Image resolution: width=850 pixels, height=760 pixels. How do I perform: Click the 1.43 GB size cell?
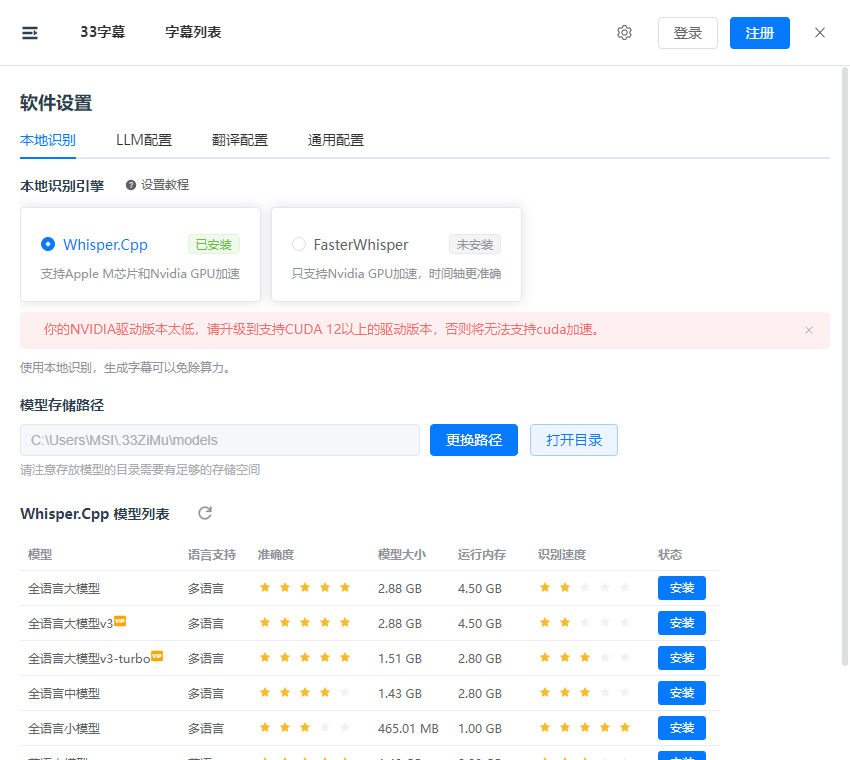point(400,693)
